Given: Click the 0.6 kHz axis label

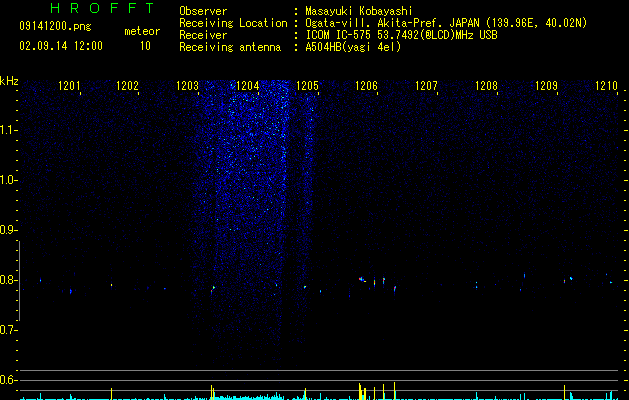Looking at the screenshot, I should (x=8, y=380).
